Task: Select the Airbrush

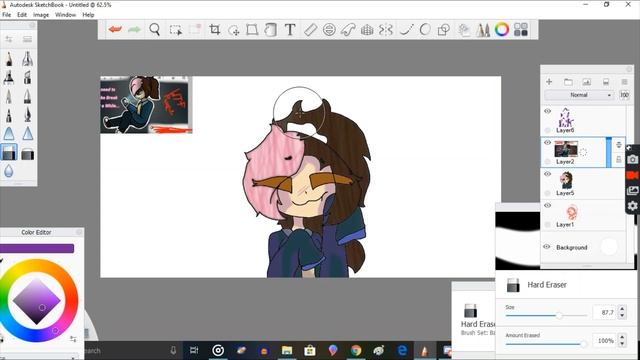Action: point(27,60)
